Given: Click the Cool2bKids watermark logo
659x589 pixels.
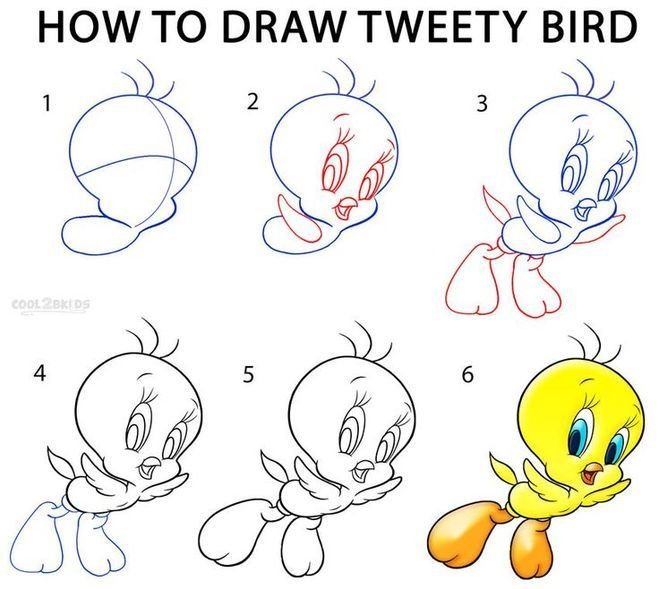Looking at the screenshot, I should (x=51, y=304).
